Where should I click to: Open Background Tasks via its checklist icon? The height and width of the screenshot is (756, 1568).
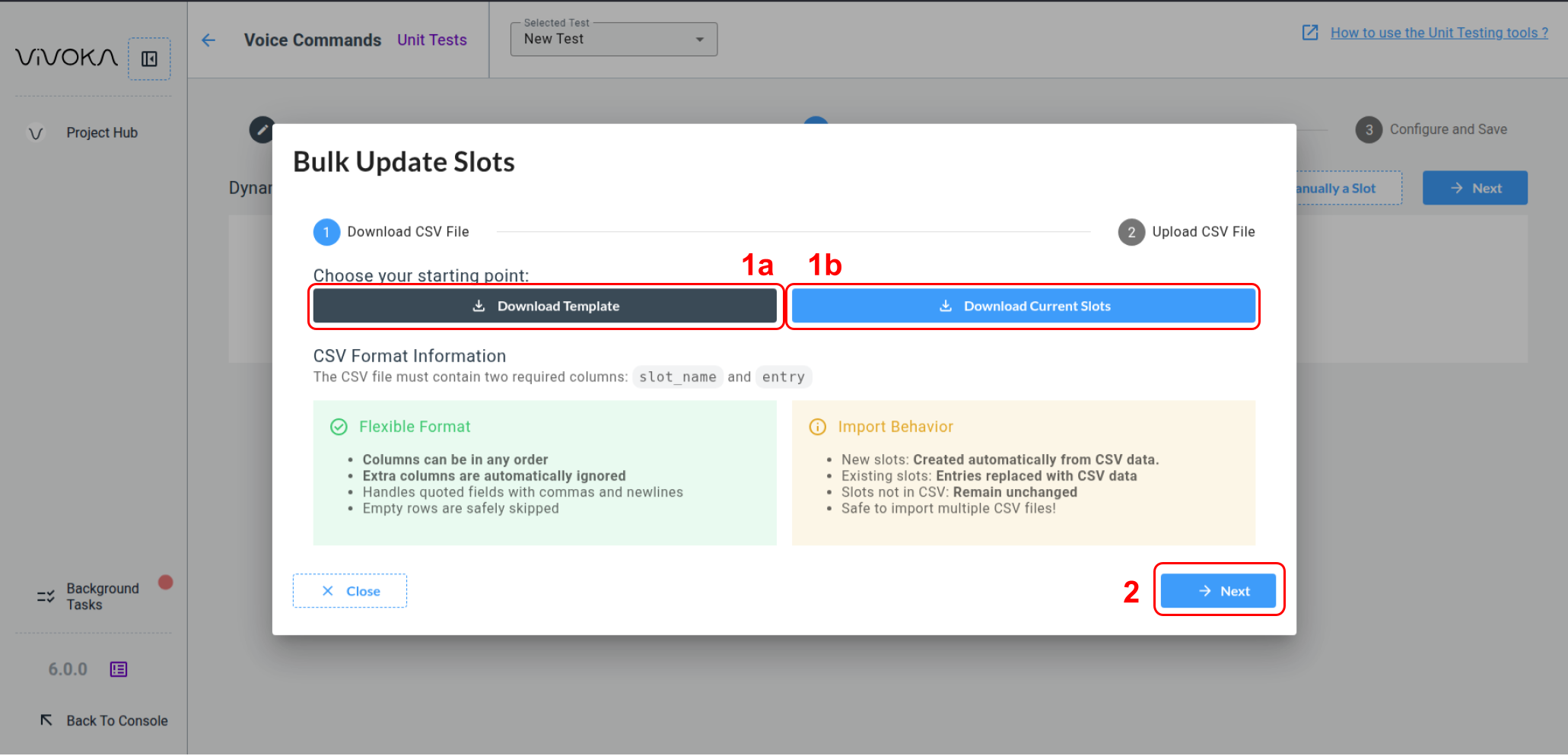point(43,596)
